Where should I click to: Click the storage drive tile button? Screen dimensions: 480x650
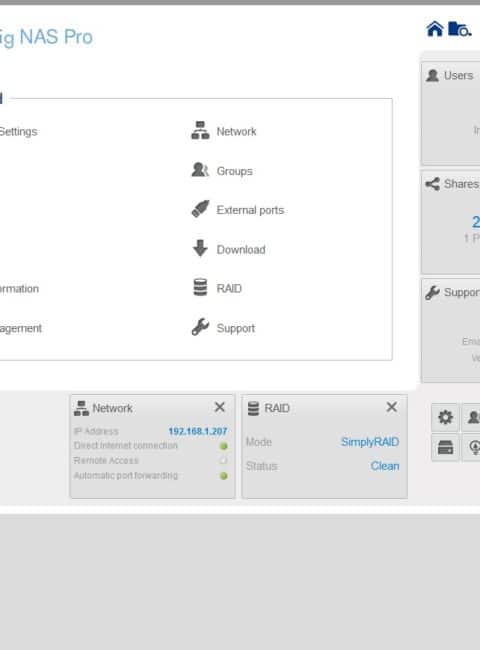coord(445,447)
